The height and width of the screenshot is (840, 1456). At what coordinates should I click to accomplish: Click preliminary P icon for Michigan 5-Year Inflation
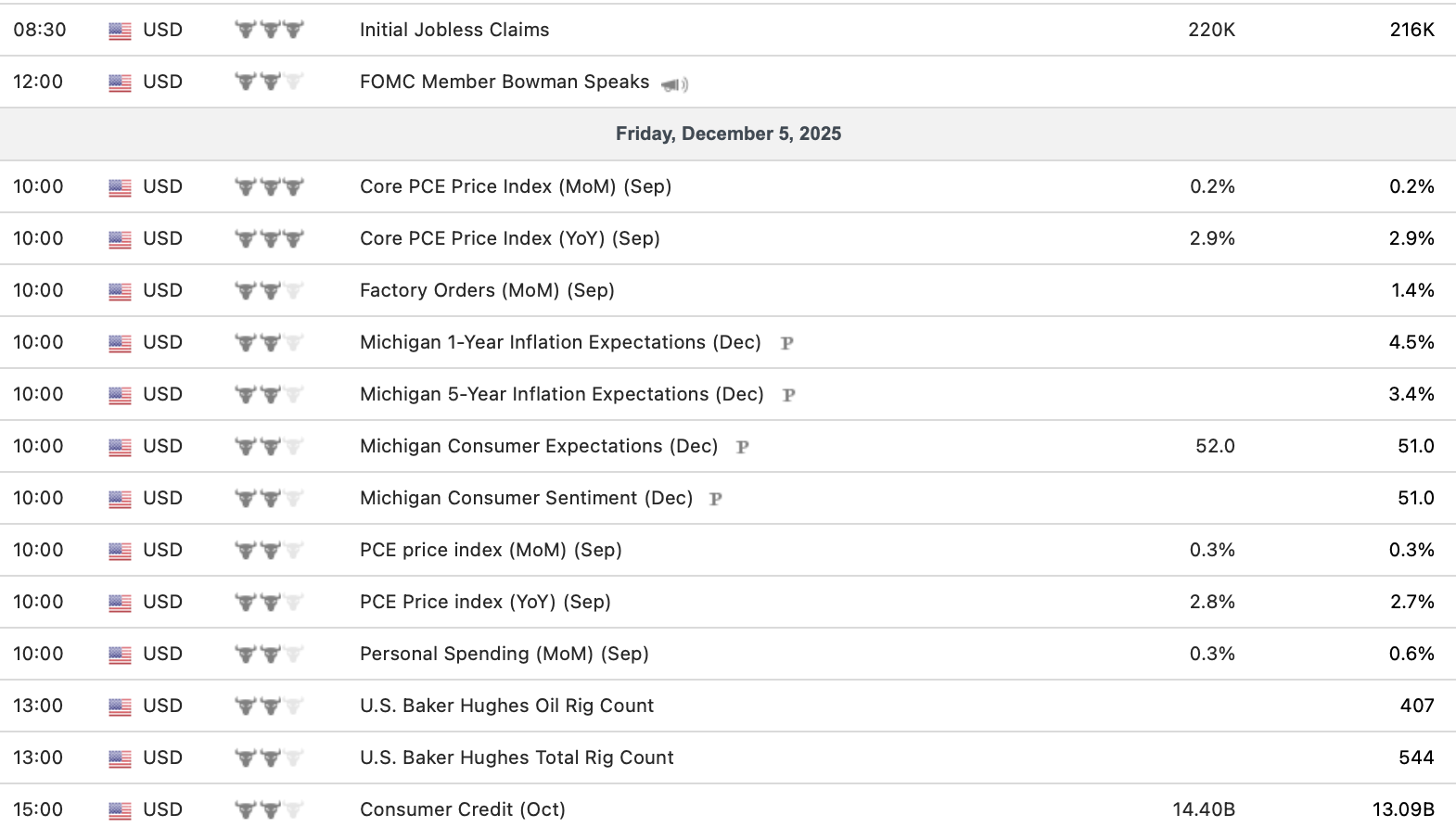coord(789,395)
